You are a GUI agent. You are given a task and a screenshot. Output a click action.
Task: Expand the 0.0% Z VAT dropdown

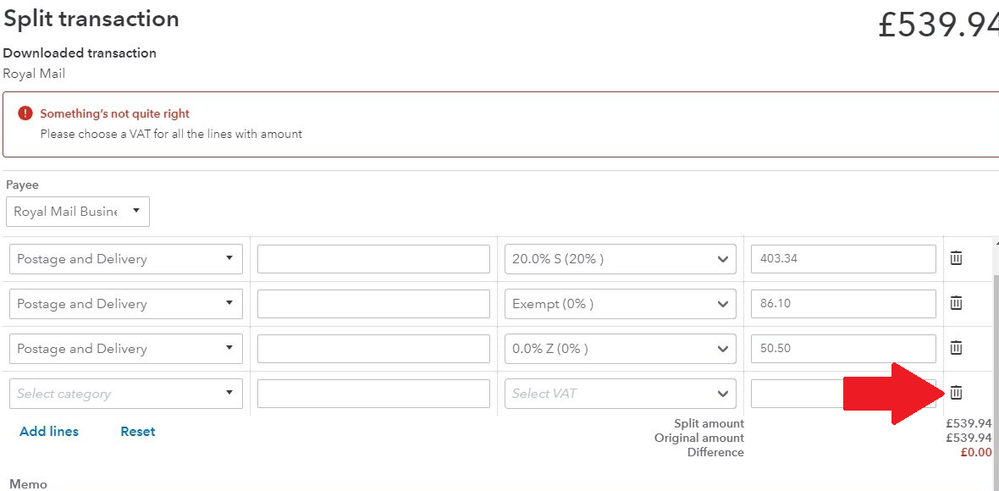tap(620, 349)
